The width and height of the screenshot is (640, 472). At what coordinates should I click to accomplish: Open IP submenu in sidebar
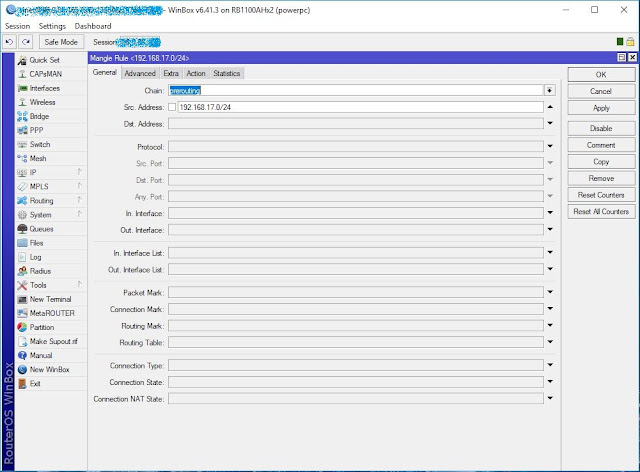tap(51, 173)
